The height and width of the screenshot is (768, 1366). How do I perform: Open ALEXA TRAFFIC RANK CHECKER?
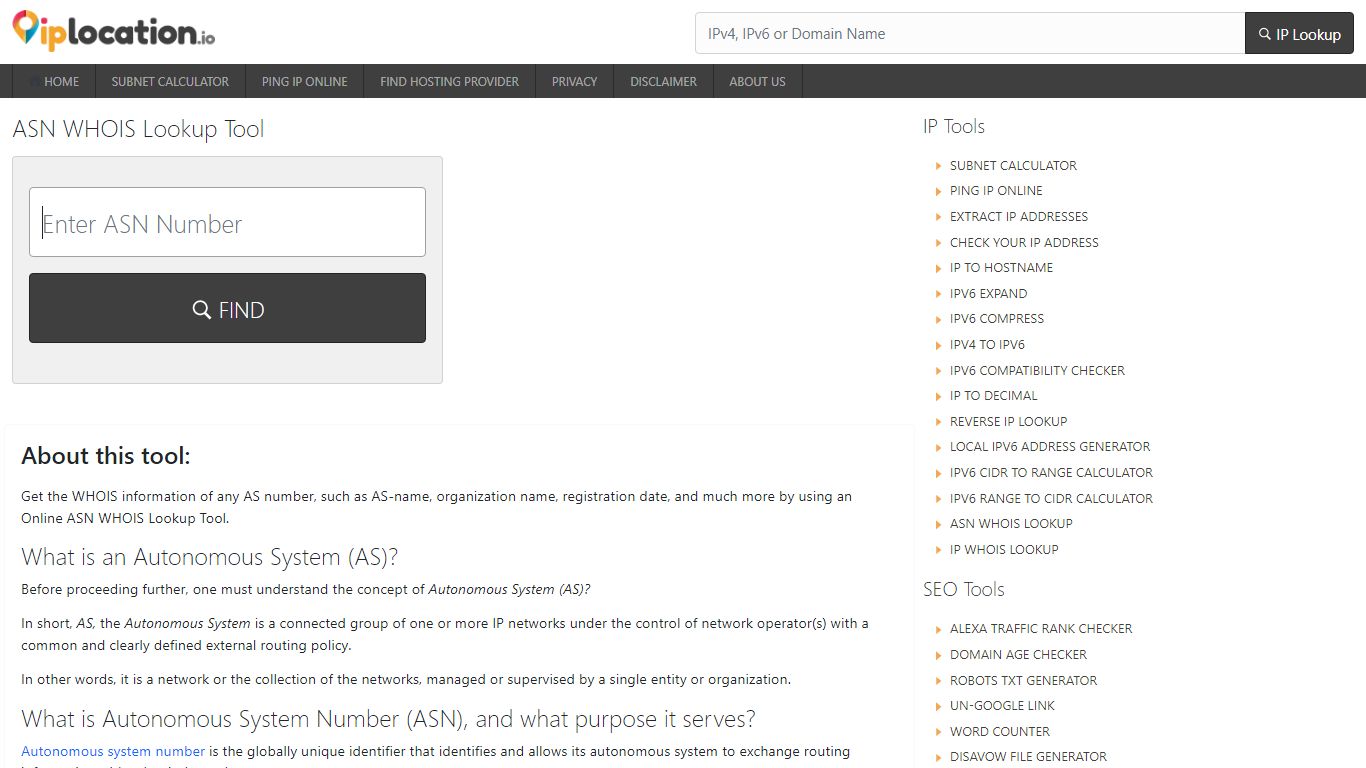click(x=1041, y=629)
